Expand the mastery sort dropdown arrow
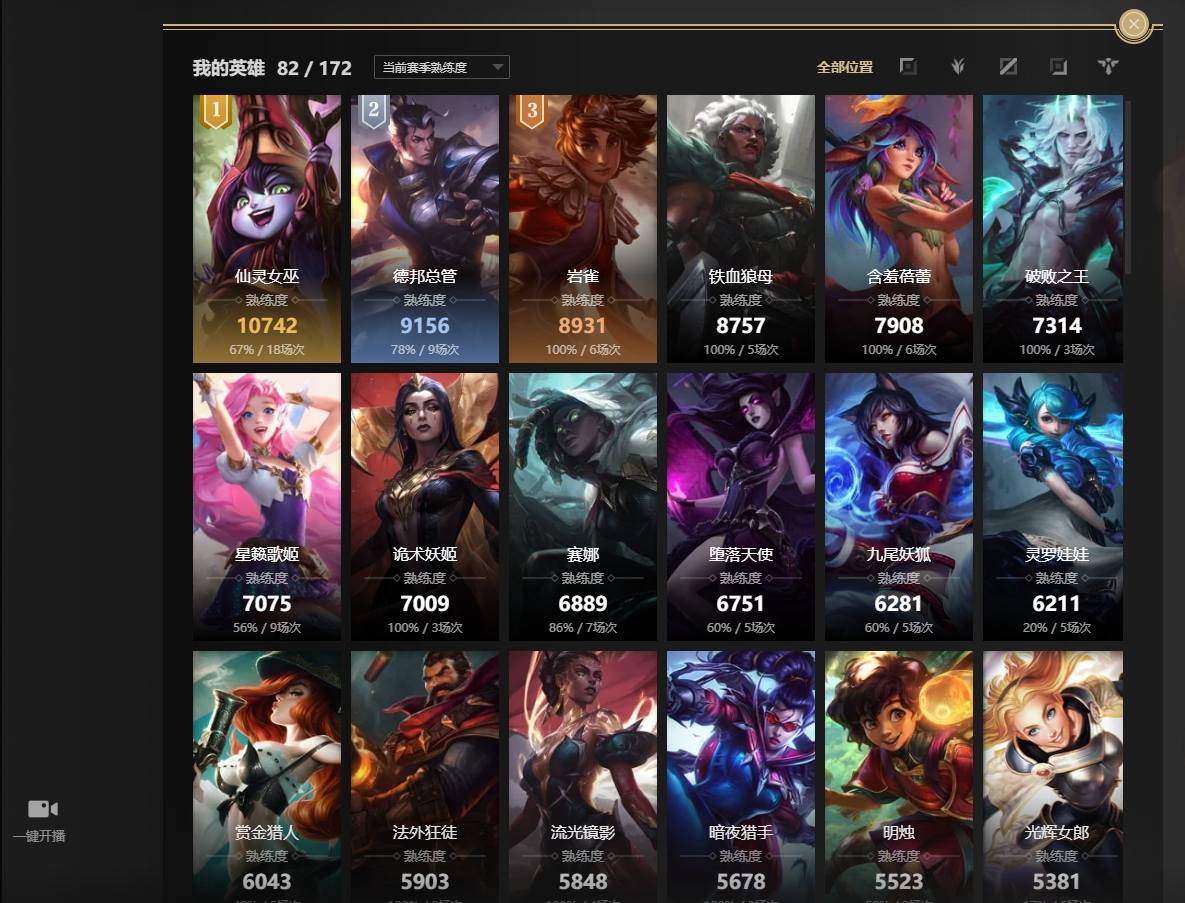 click(497, 67)
